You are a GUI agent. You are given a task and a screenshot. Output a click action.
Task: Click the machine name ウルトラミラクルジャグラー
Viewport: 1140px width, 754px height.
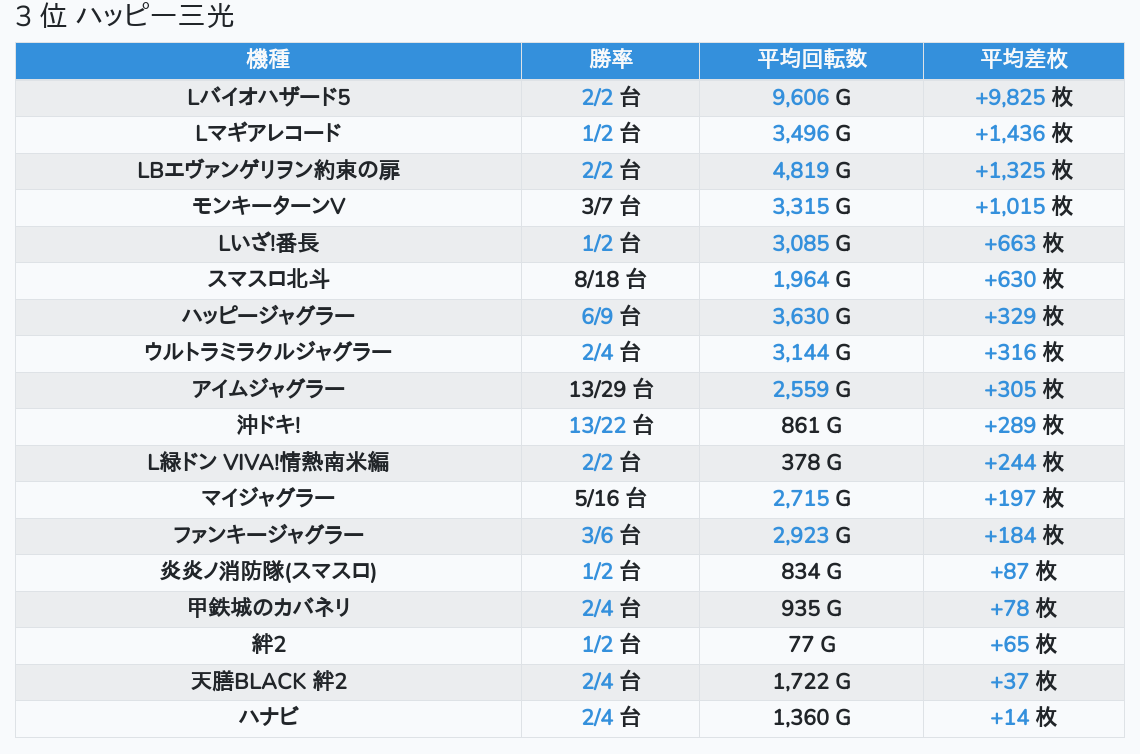(x=268, y=353)
